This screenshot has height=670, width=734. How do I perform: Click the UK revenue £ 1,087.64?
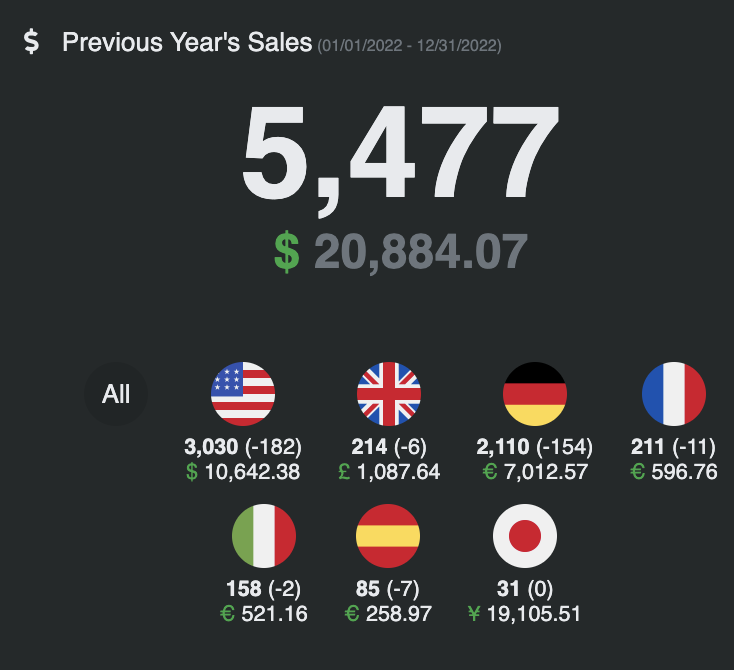tap(389, 471)
